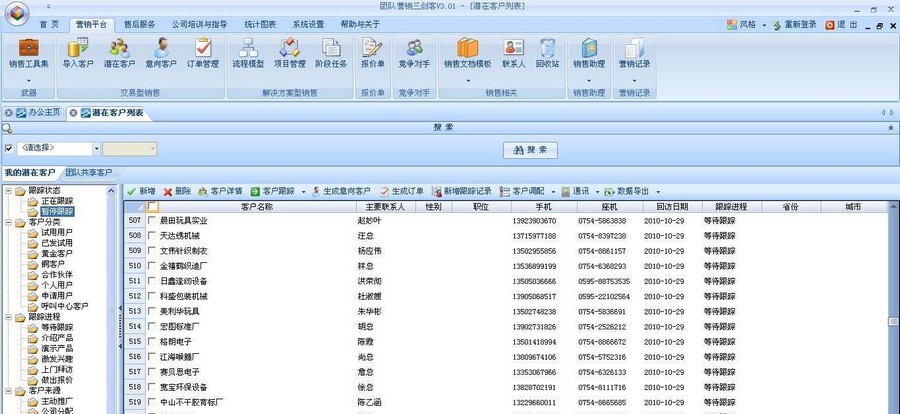Collapse the 搜索 panel with chevron
Screen dimensions: 900x414
891,127
